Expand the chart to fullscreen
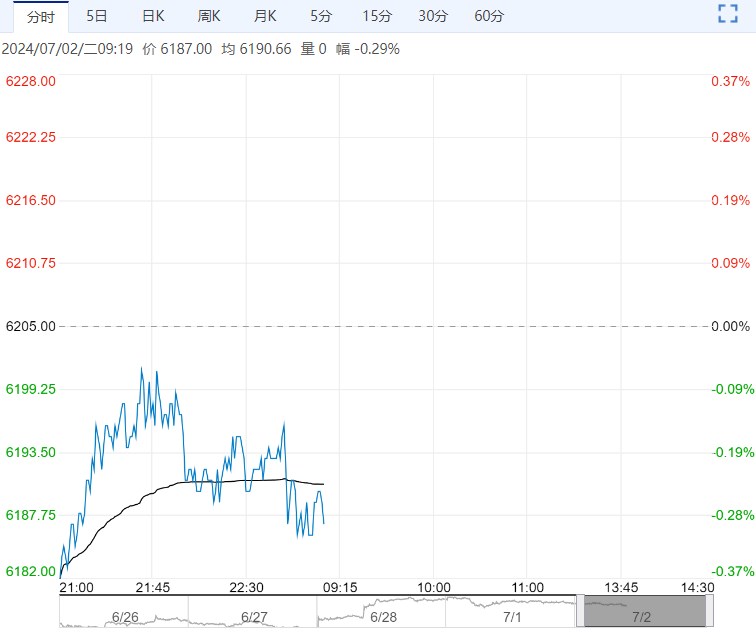 (x=727, y=14)
